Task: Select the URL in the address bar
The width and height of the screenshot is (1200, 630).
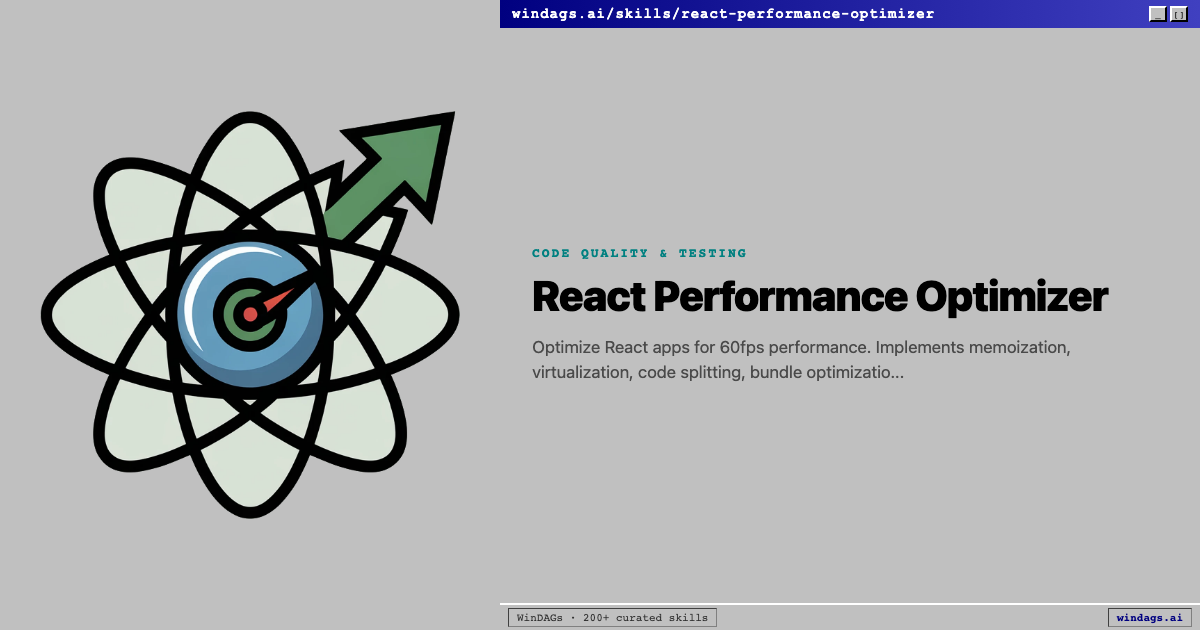Action: (720, 13)
